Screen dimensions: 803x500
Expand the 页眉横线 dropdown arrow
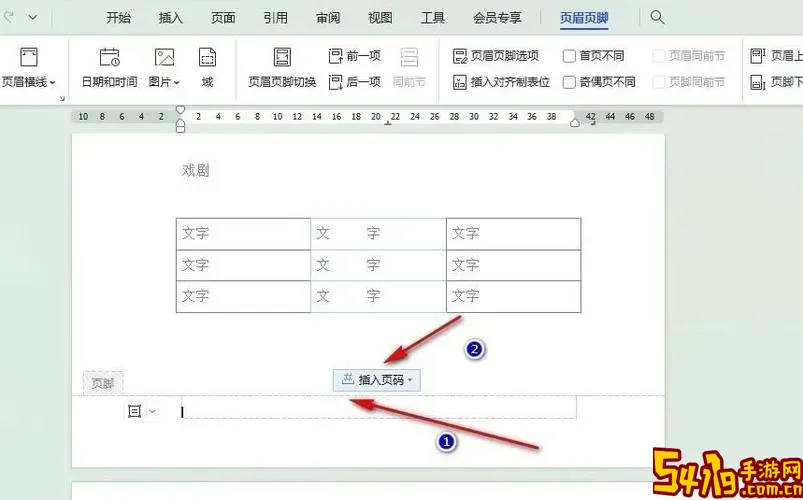53,82
